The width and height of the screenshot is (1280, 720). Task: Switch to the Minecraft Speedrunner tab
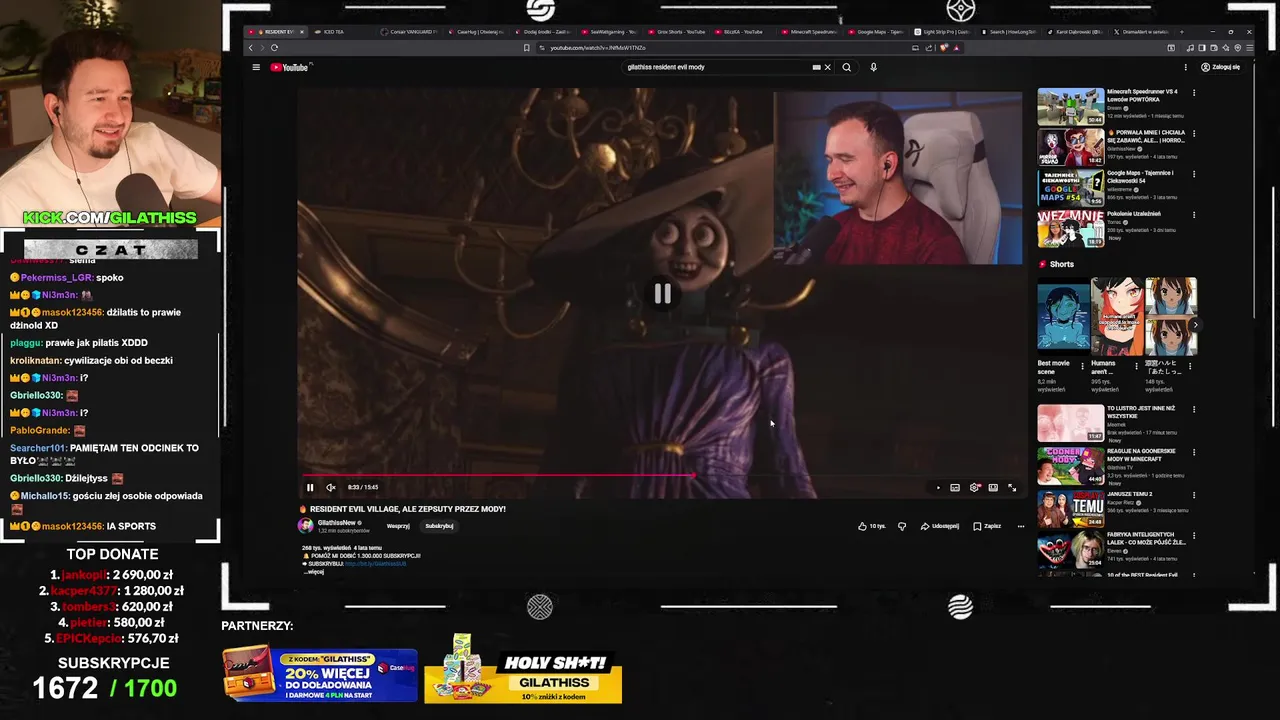point(811,32)
